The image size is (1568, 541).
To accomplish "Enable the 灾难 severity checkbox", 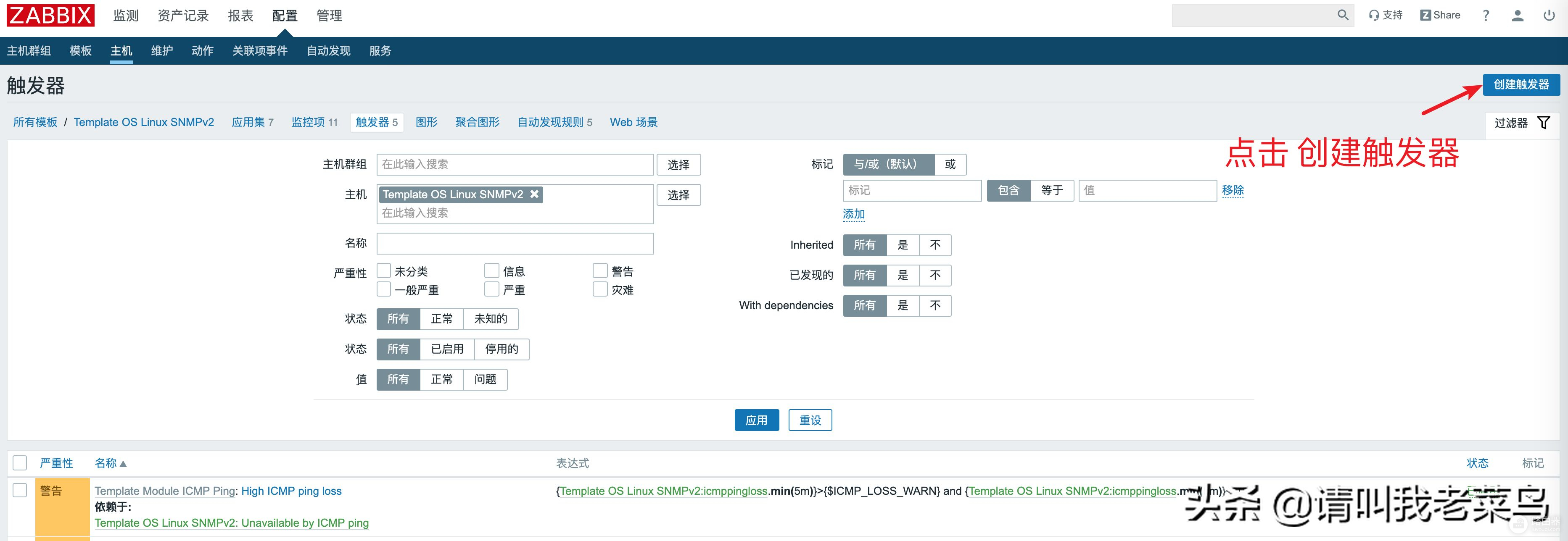I will [600, 289].
